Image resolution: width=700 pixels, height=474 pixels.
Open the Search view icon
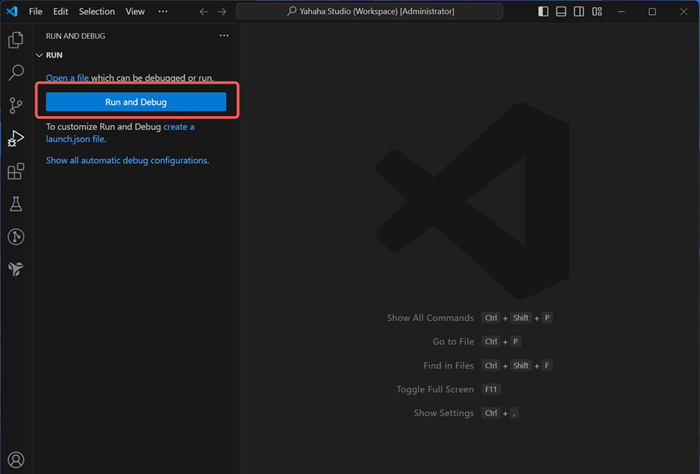[16, 73]
